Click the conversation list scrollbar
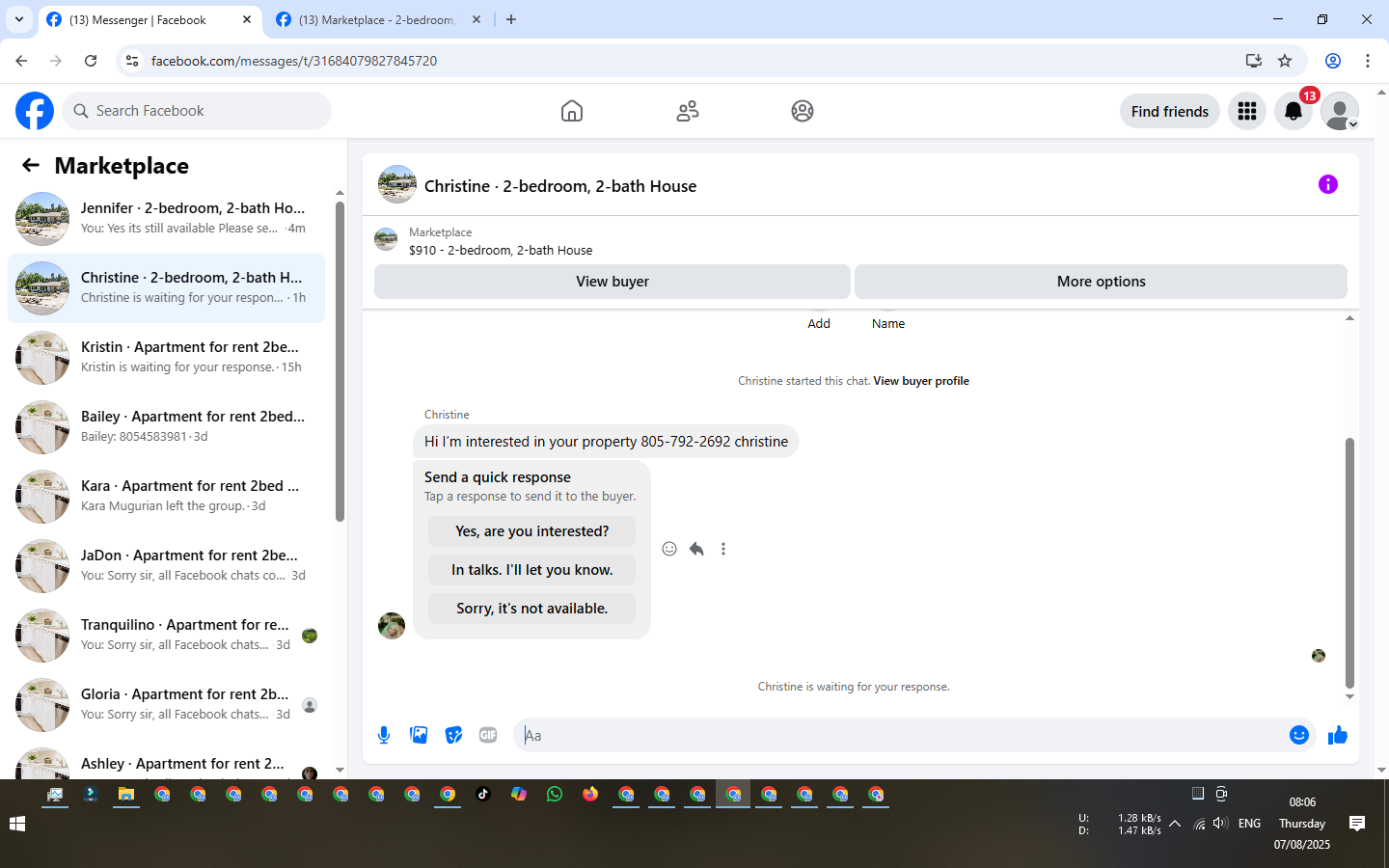Screen dimensions: 1389x868 [340, 362]
